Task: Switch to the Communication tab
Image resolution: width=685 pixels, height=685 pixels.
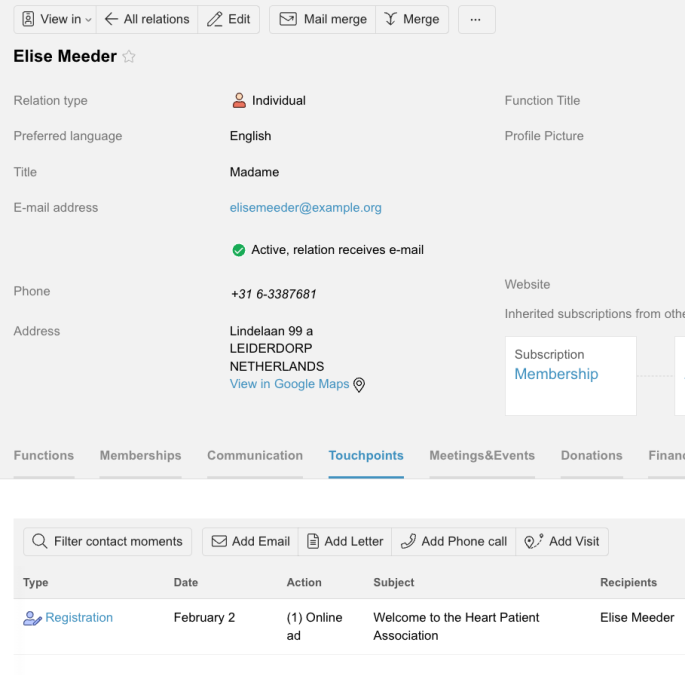Action: click(255, 455)
